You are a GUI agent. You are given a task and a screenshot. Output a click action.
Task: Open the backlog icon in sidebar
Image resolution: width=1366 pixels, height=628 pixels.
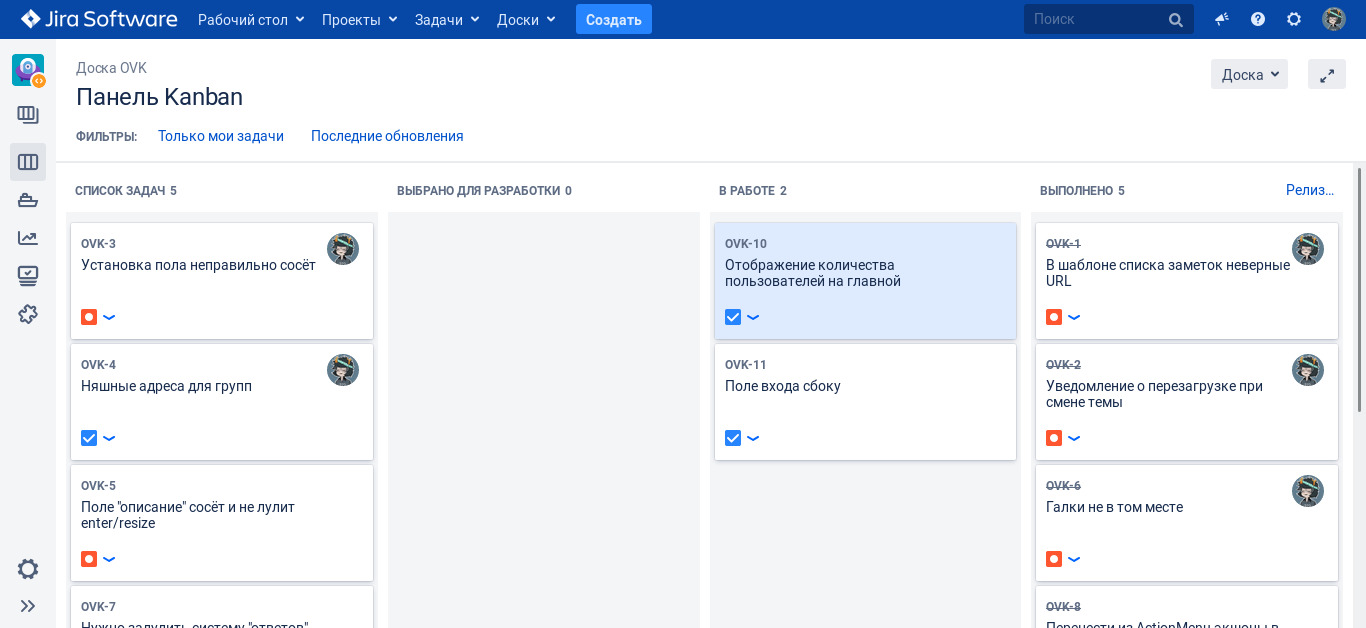[28, 115]
